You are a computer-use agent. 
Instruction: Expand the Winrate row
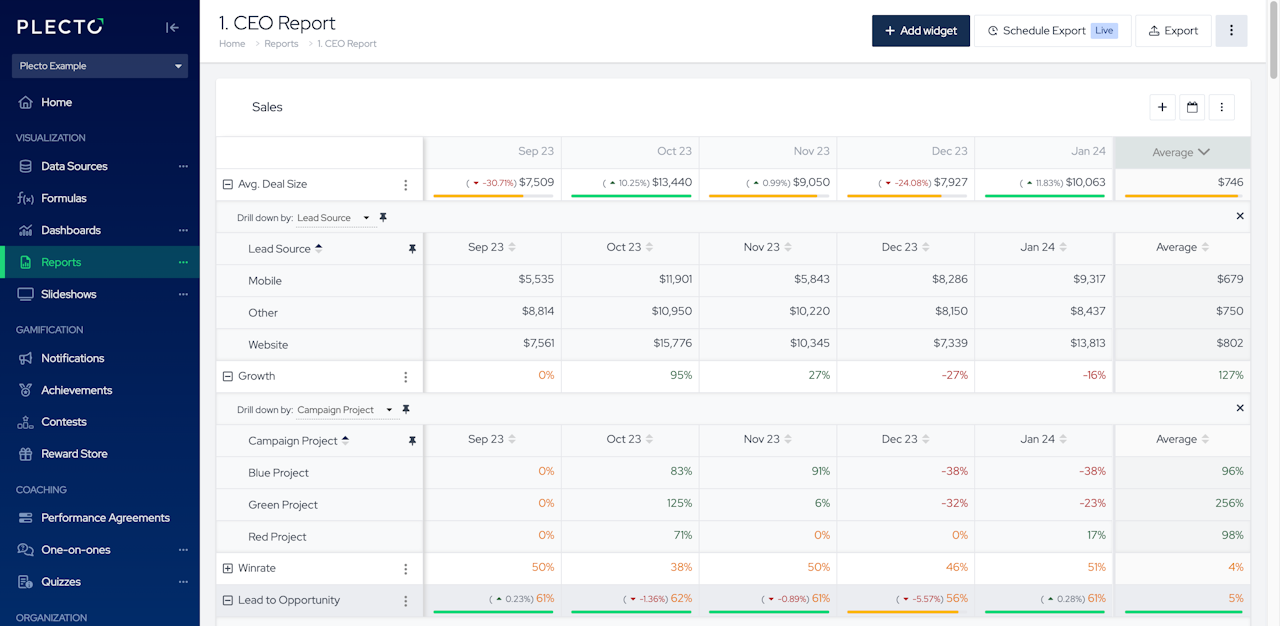click(227, 569)
